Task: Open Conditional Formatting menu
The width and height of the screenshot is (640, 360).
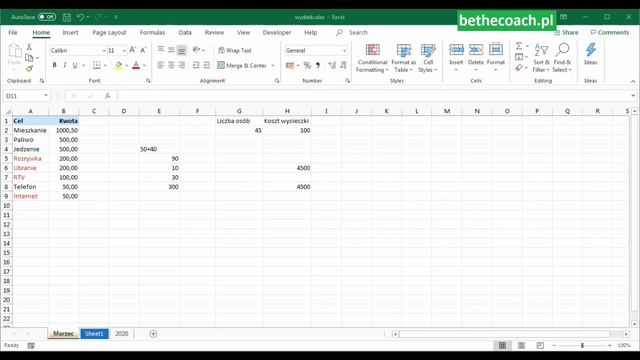Action: [x=372, y=58]
